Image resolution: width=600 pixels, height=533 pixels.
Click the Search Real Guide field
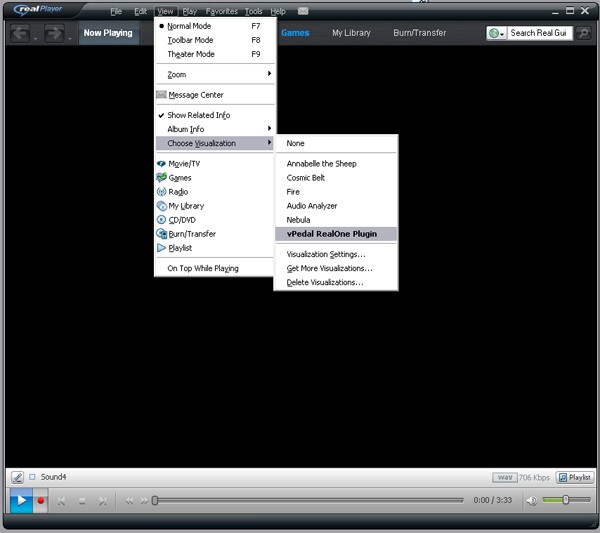pos(540,33)
